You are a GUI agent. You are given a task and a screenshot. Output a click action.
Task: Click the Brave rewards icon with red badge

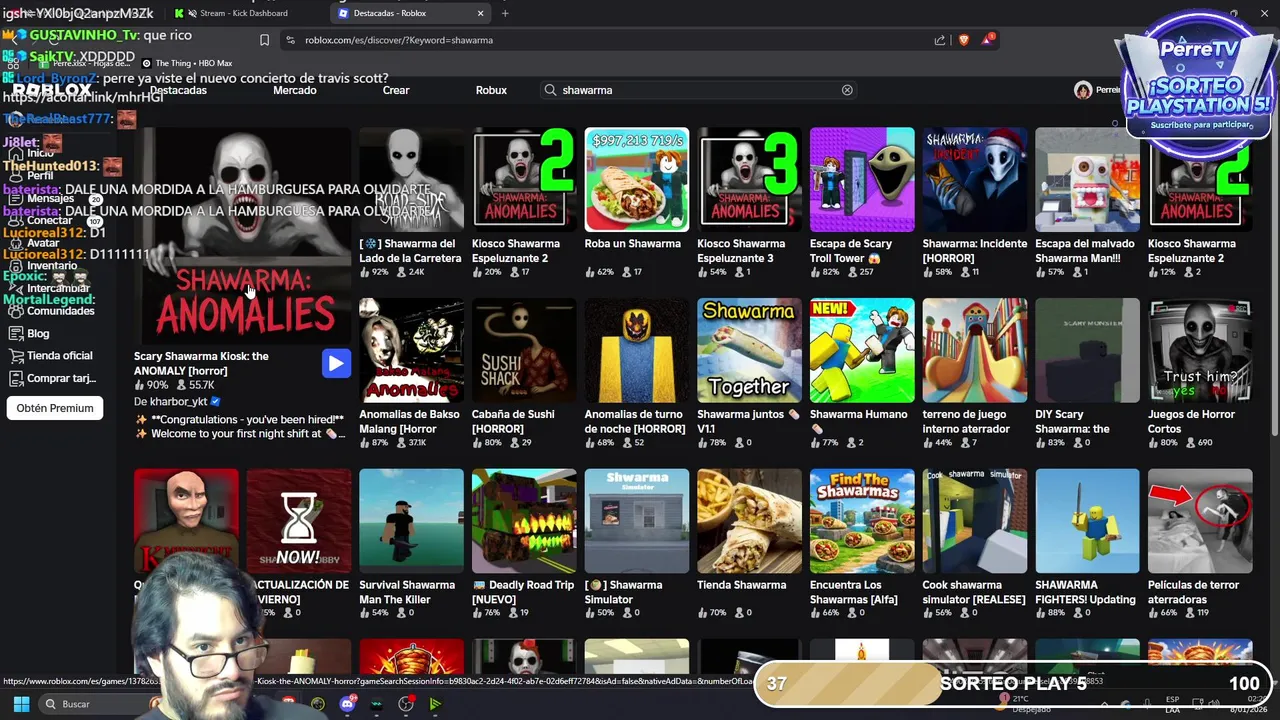(988, 39)
